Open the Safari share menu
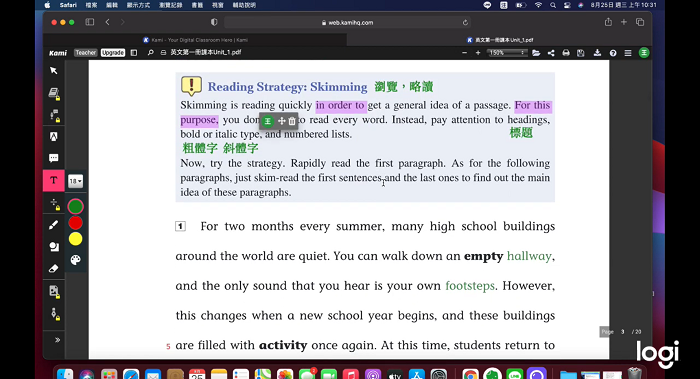This screenshot has width=700, height=379. pyautogui.click(x=608, y=22)
